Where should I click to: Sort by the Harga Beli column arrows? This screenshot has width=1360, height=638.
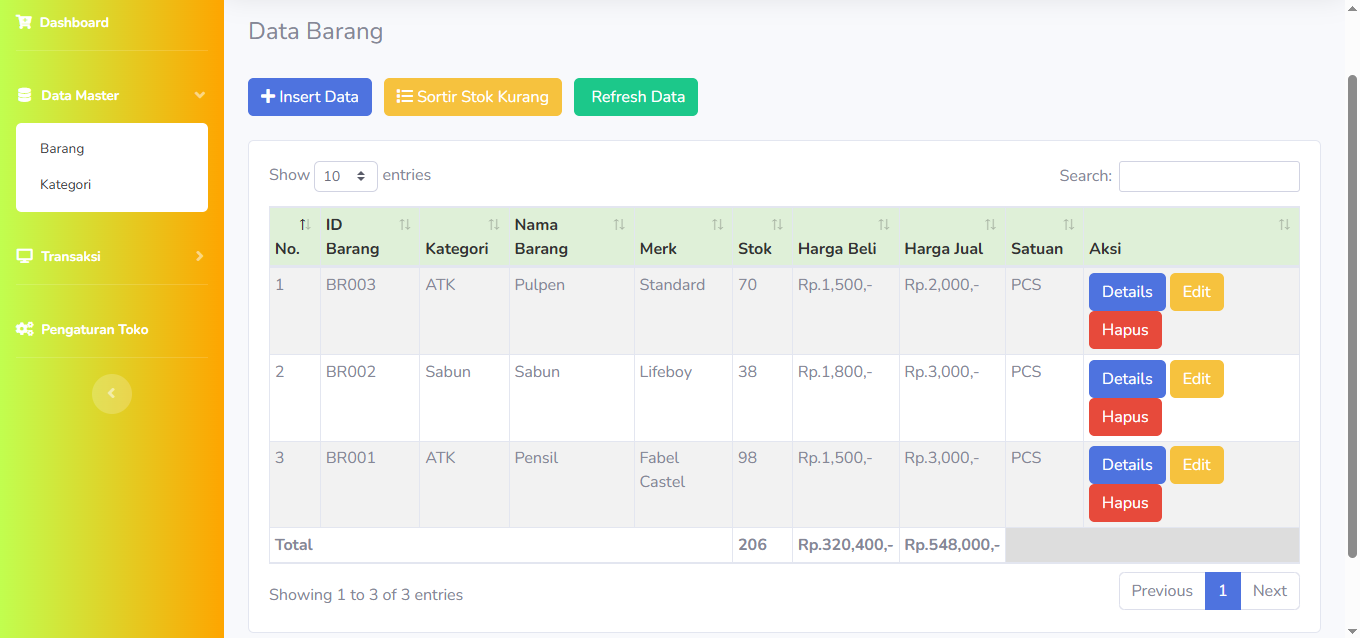(883, 225)
